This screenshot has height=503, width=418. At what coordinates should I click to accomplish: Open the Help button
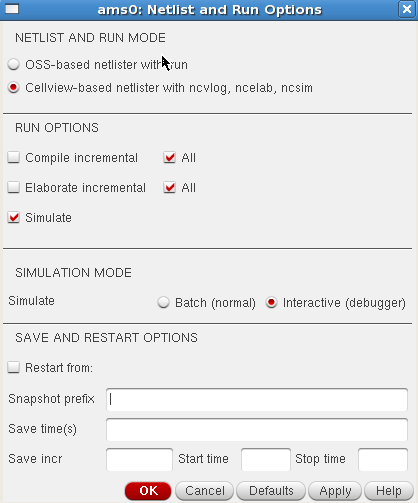pos(389,491)
